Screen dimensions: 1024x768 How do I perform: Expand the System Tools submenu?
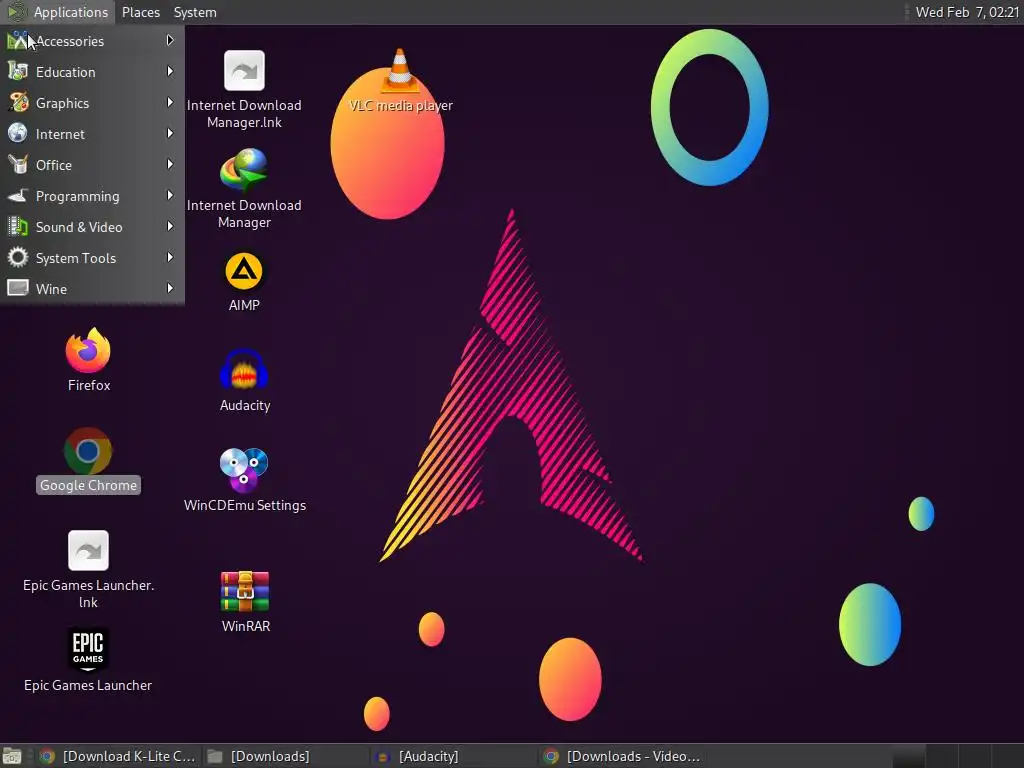pos(92,258)
